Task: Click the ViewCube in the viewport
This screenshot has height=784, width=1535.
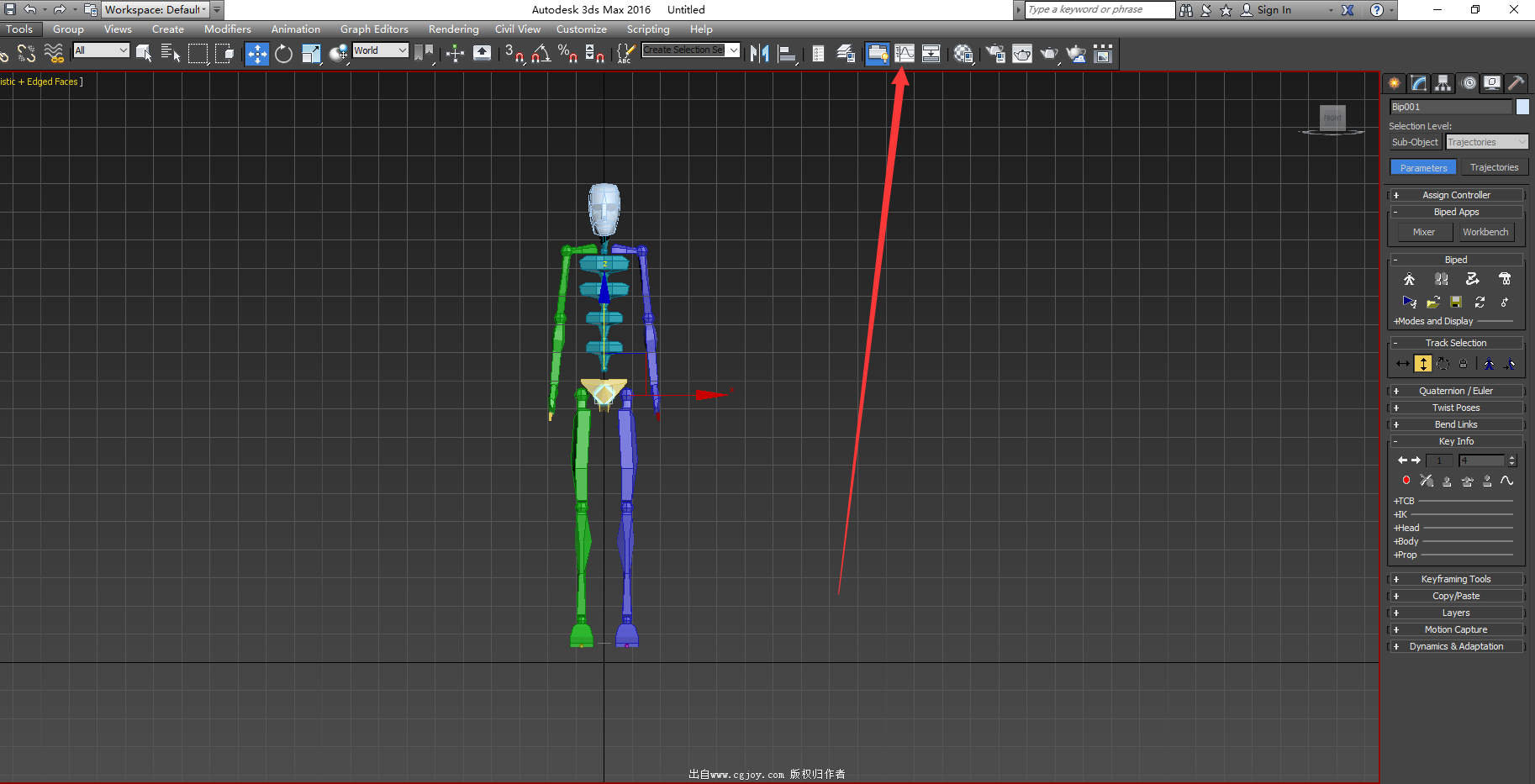Action: 1332,119
